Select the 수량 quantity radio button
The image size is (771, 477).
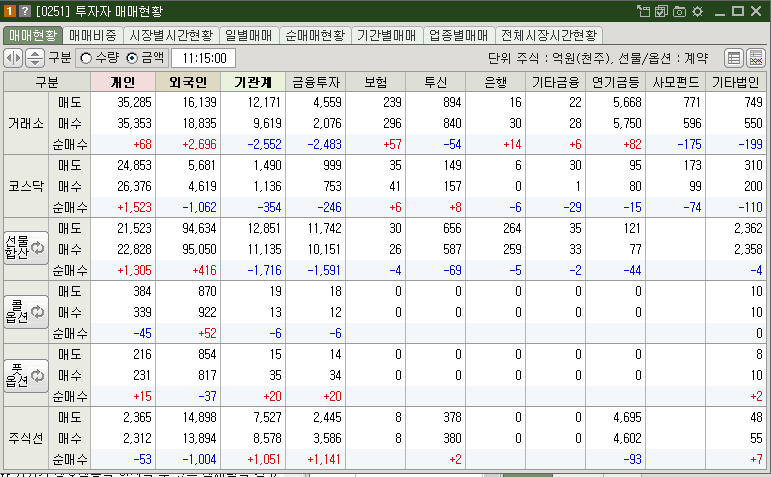(x=86, y=58)
